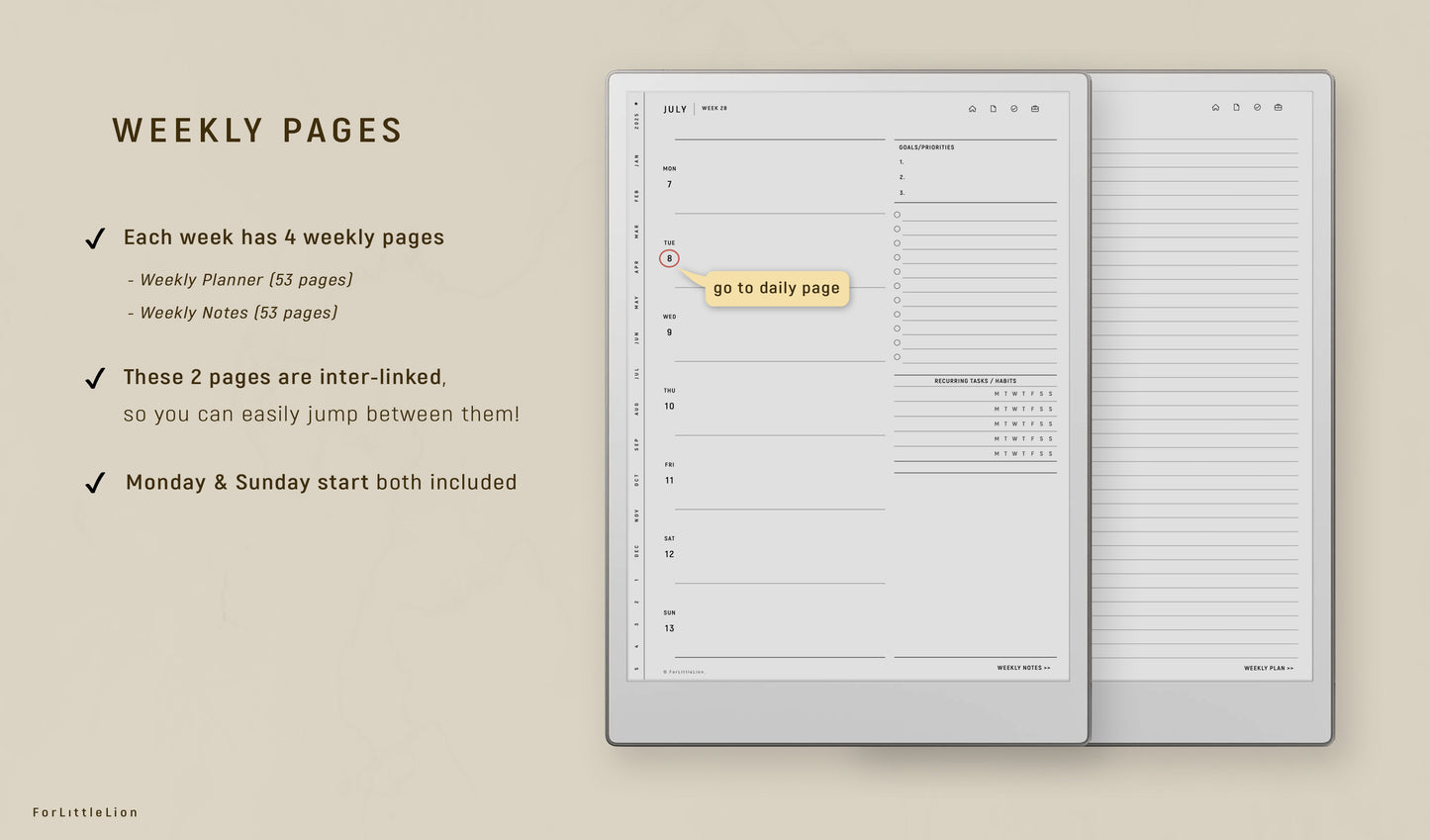Go to the daily page for Saturday 12
This screenshot has width=1430, height=840.
(x=669, y=554)
